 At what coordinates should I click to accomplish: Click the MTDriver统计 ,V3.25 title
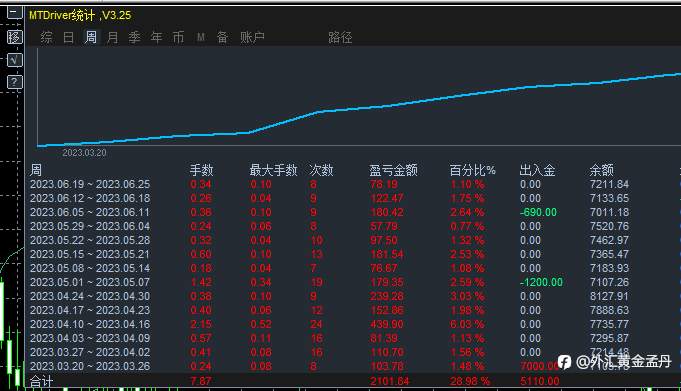80,15
